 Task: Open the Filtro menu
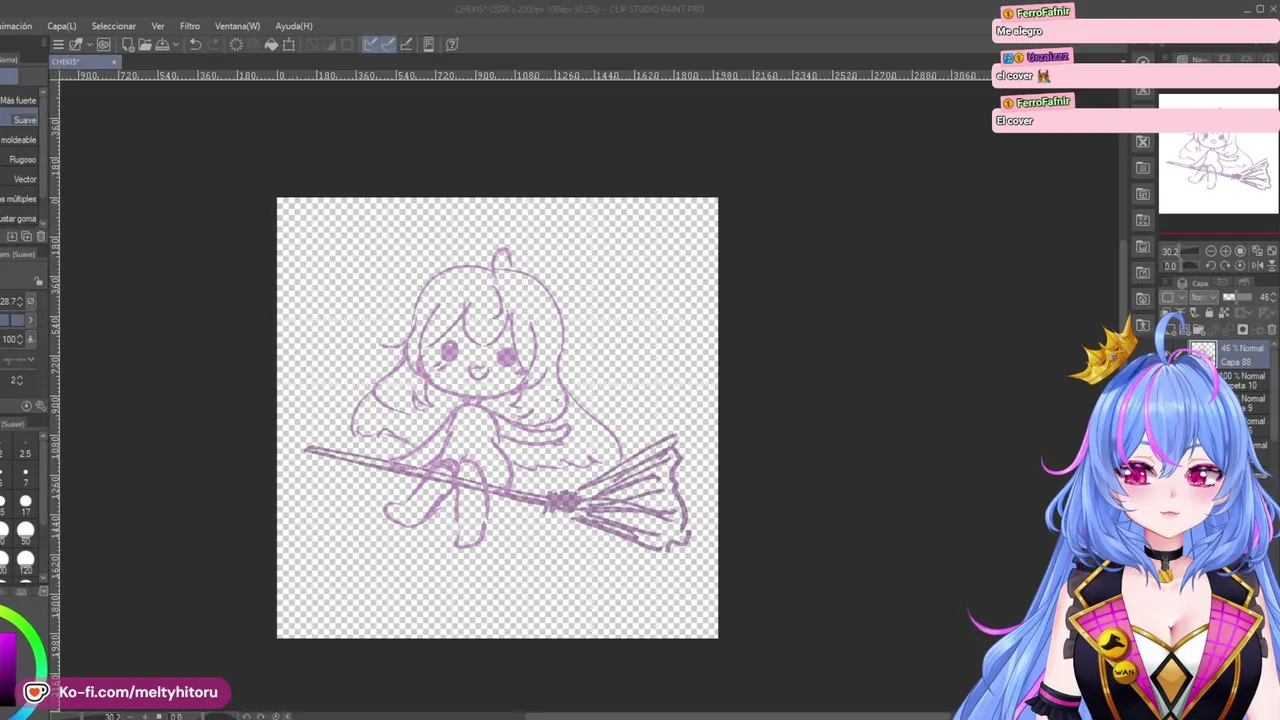point(190,26)
